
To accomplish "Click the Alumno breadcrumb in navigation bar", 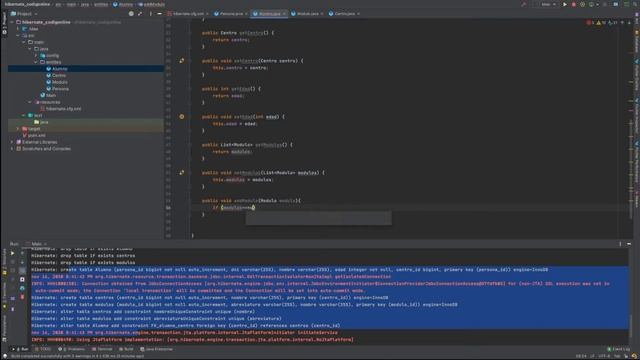I will (123, 4).
